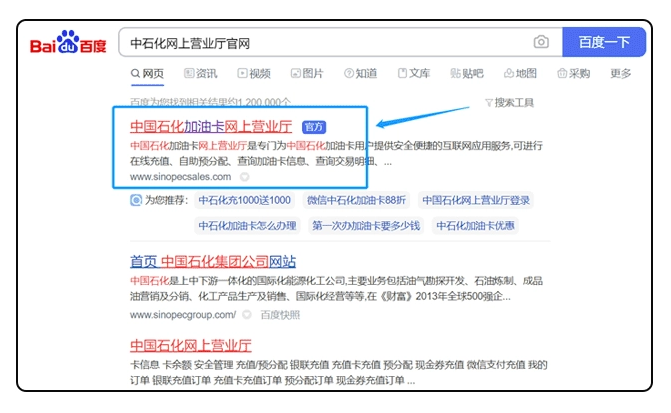Open 首页 中国石化集团公司网站 result
Screen dimensions: 671x413
(x=213, y=261)
